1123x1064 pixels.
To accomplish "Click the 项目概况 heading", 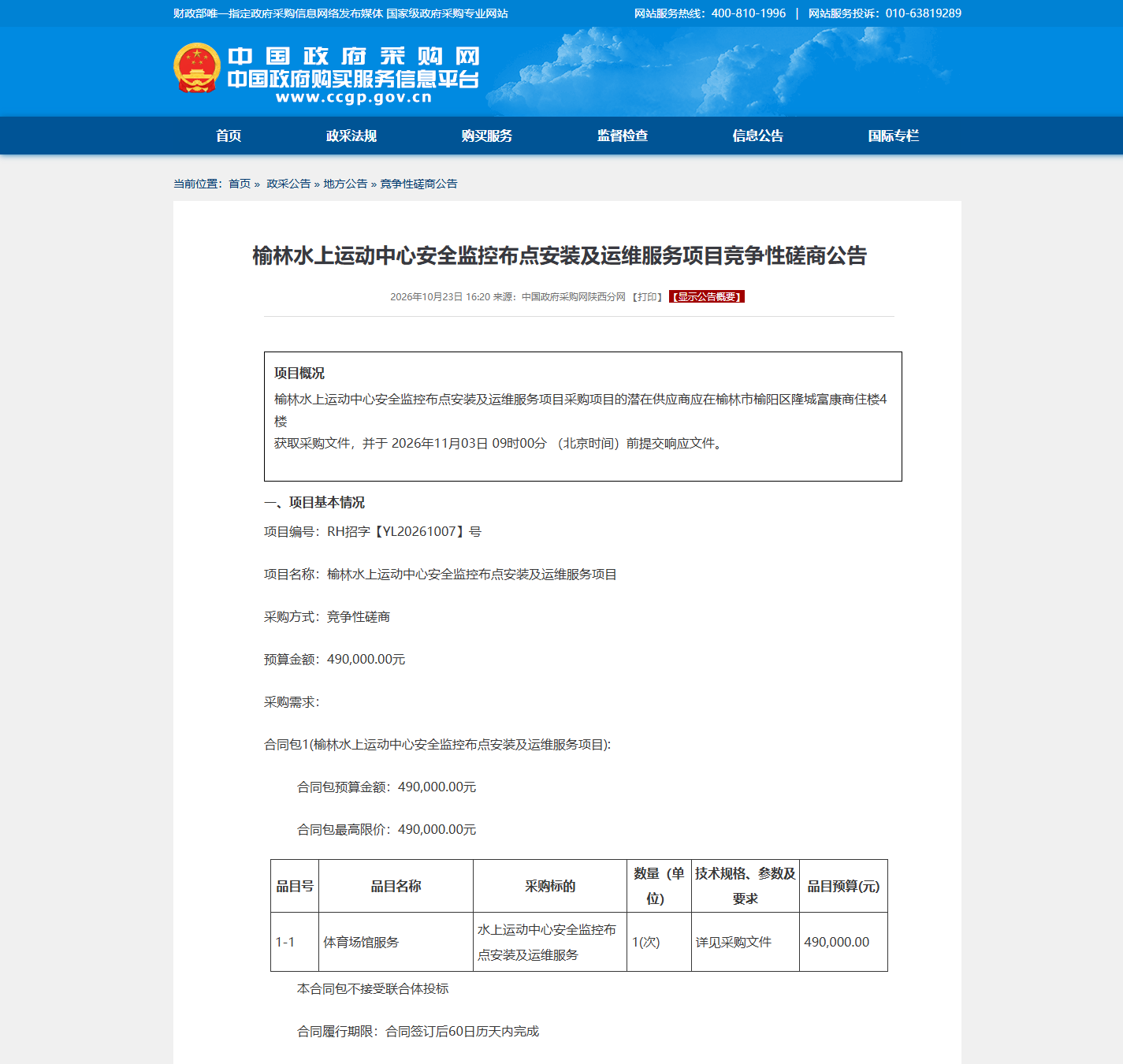I will point(299,374).
